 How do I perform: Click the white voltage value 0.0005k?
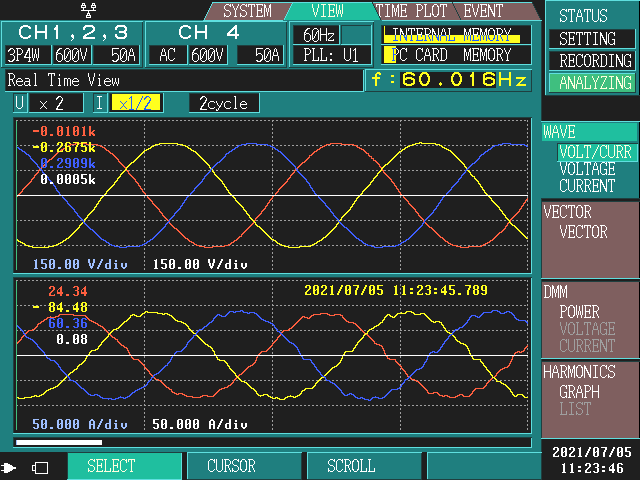[x=68, y=179]
